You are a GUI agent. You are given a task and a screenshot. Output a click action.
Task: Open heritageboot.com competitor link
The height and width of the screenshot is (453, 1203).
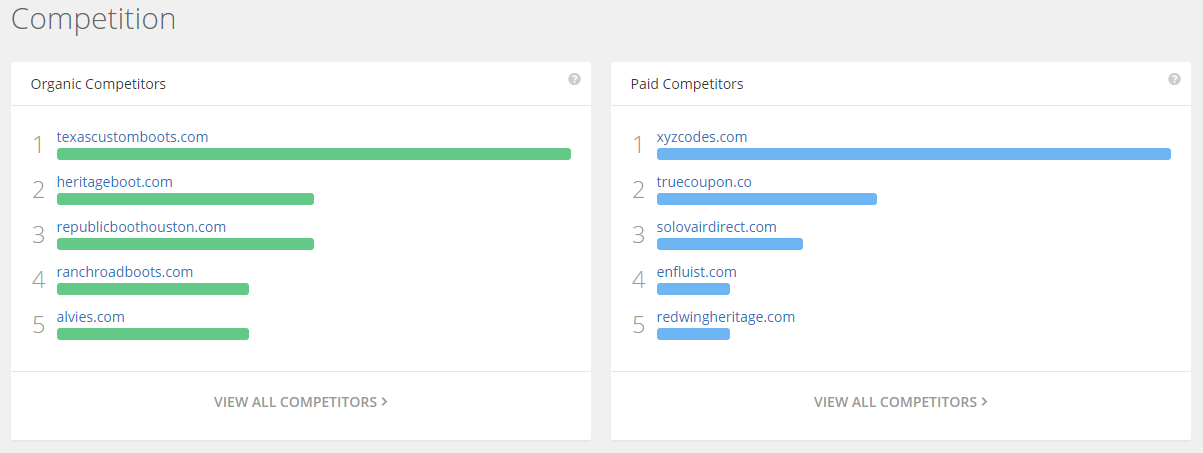115,182
